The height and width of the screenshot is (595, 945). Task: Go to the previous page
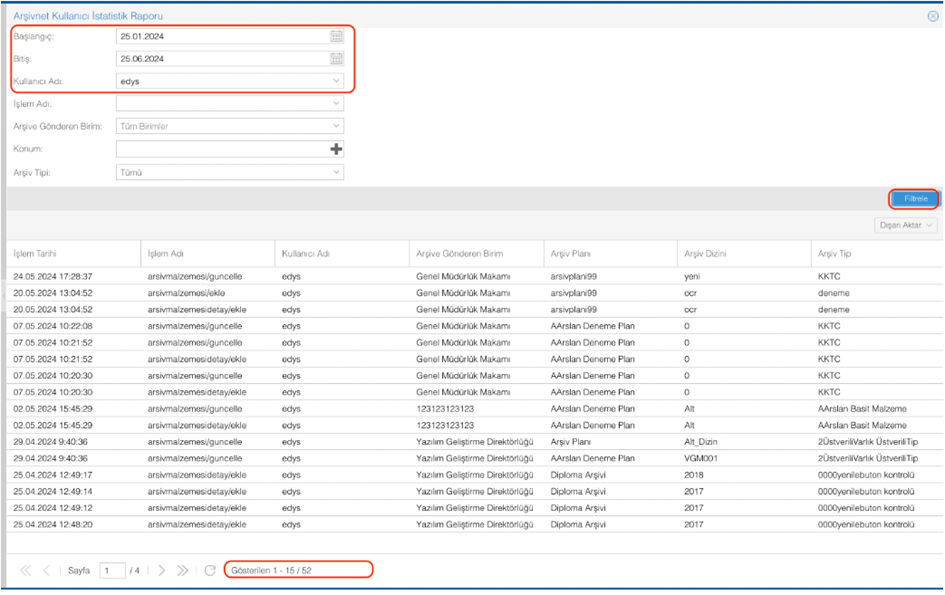pos(46,570)
